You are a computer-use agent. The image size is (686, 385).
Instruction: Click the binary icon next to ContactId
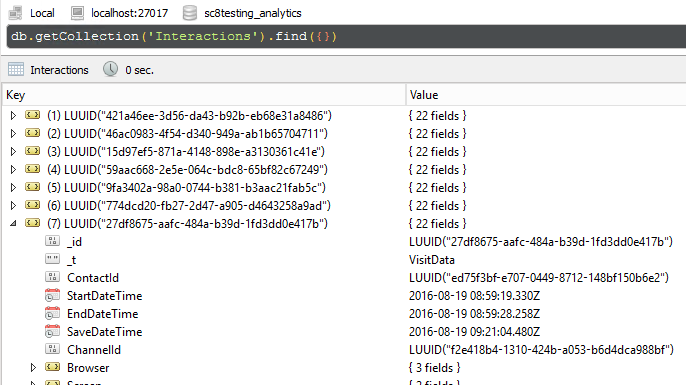coord(52,277)
